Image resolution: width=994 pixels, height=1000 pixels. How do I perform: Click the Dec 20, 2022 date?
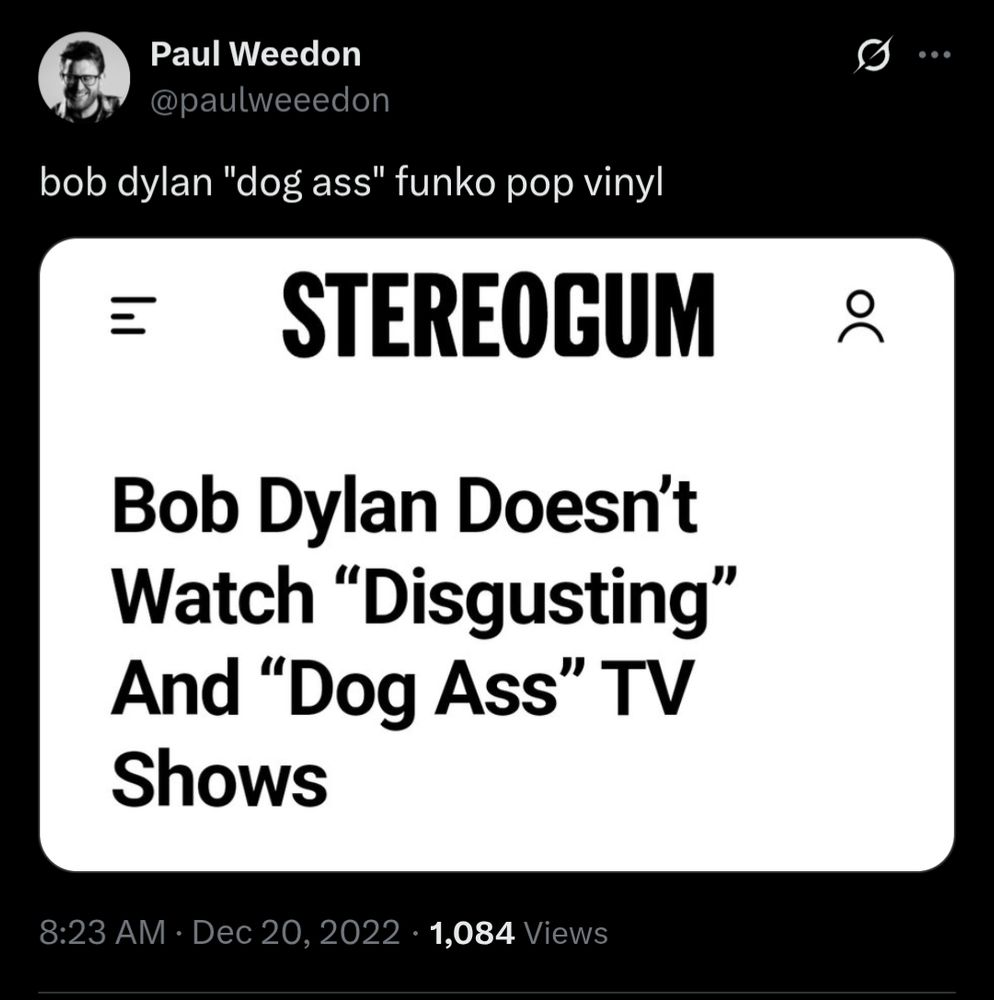click(x=296, y=933)
